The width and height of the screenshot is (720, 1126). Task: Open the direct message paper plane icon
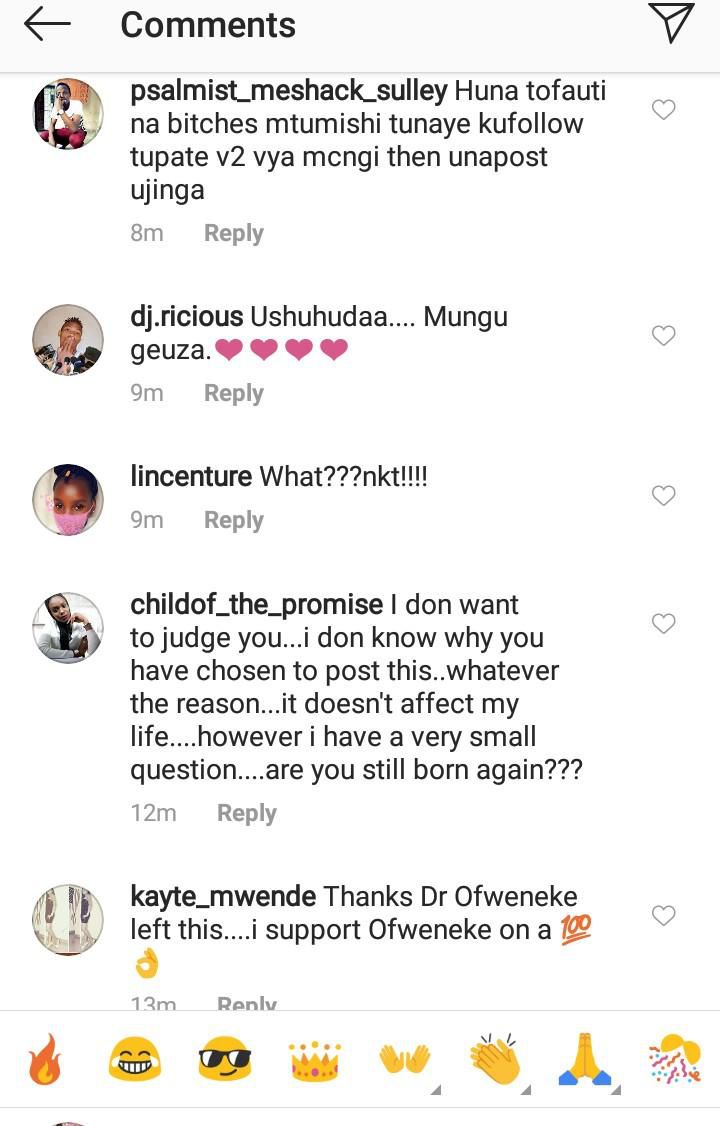coord(670,23)
